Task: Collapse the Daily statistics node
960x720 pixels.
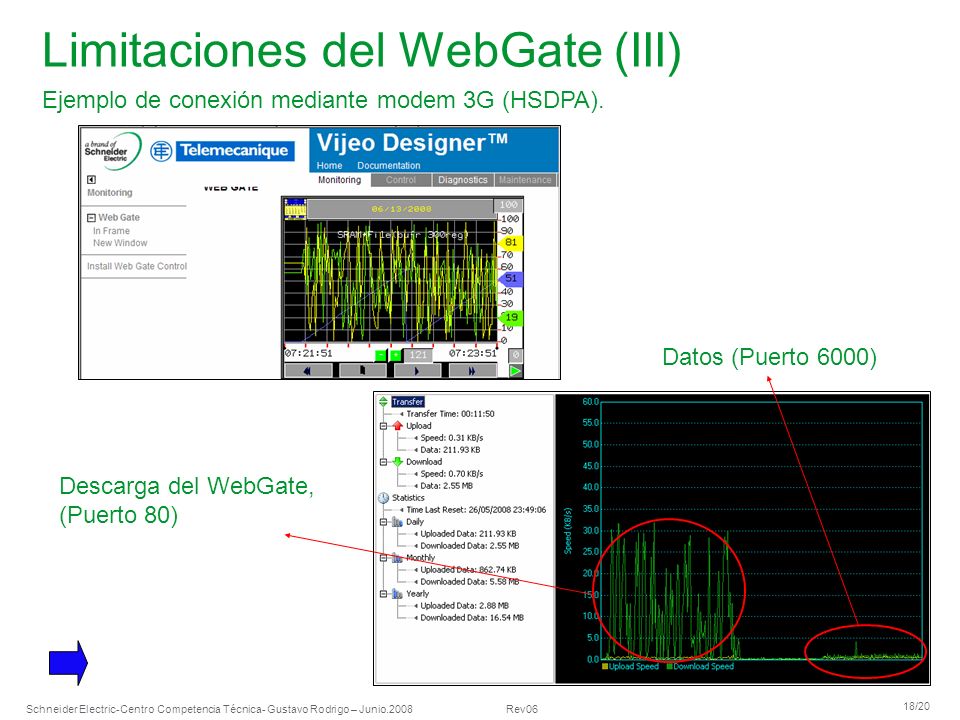Action: click(x=383, y=522)
